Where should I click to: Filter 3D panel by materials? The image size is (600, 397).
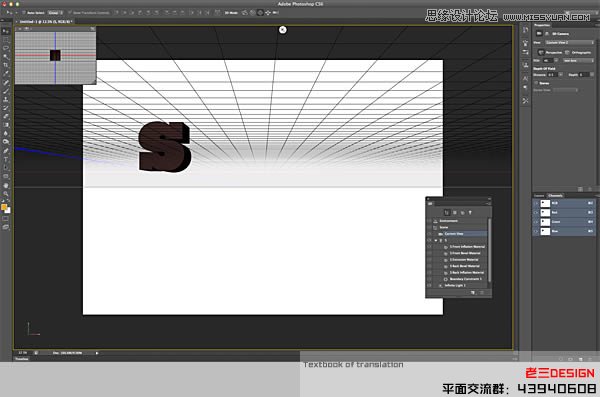pos(462,212)
